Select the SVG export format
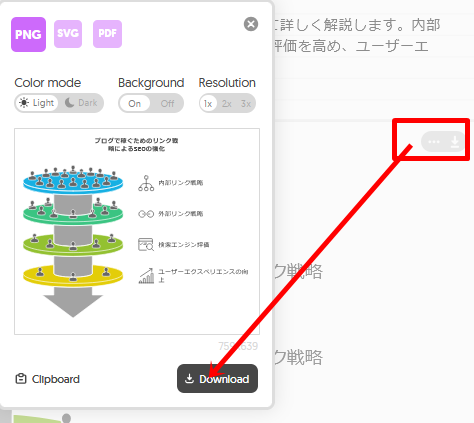Viewport: 474px width, 423px height. [68, 34]
